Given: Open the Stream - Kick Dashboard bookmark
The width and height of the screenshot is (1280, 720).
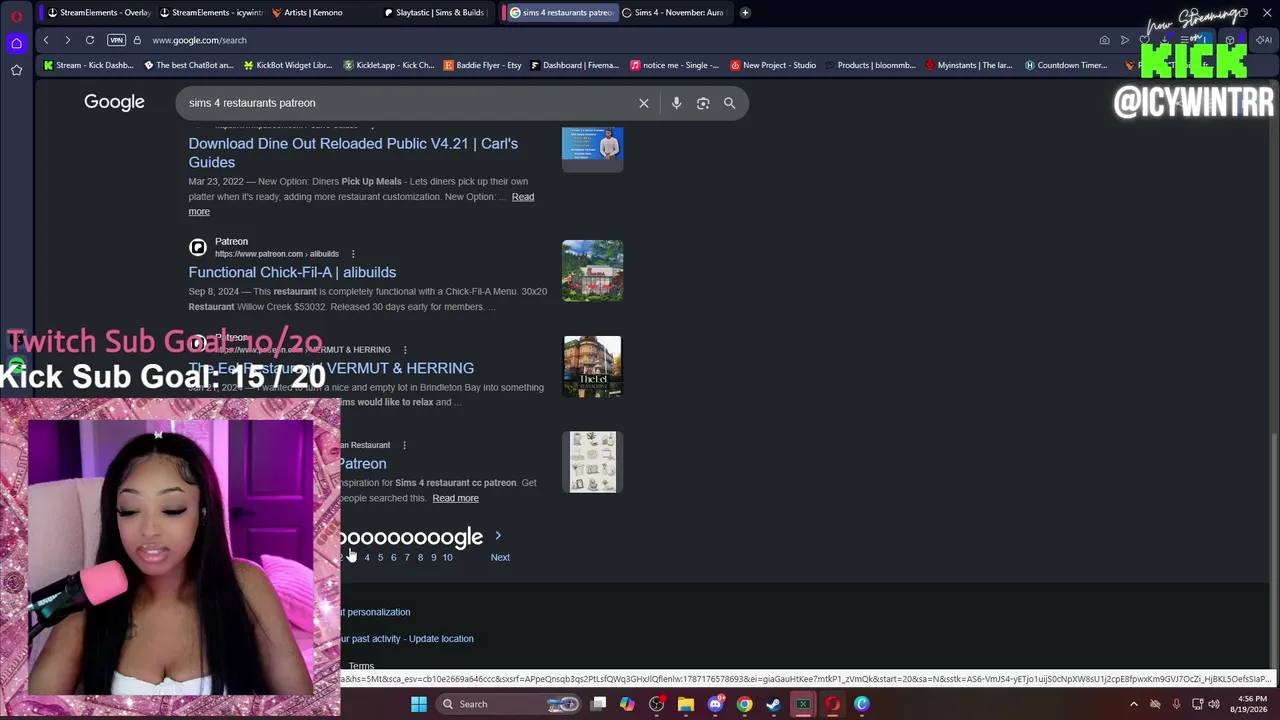Looking at the screenshot, I should pyautogui.click(x=88, y=65).
